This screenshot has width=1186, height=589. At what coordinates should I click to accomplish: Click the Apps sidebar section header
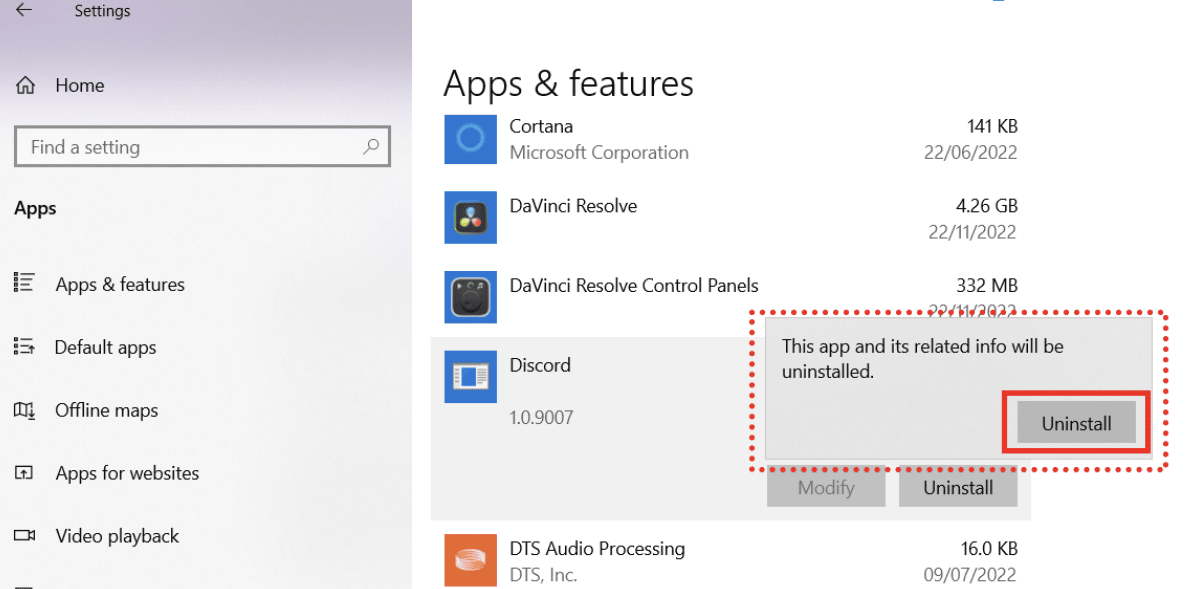click(x=35, y=209)
